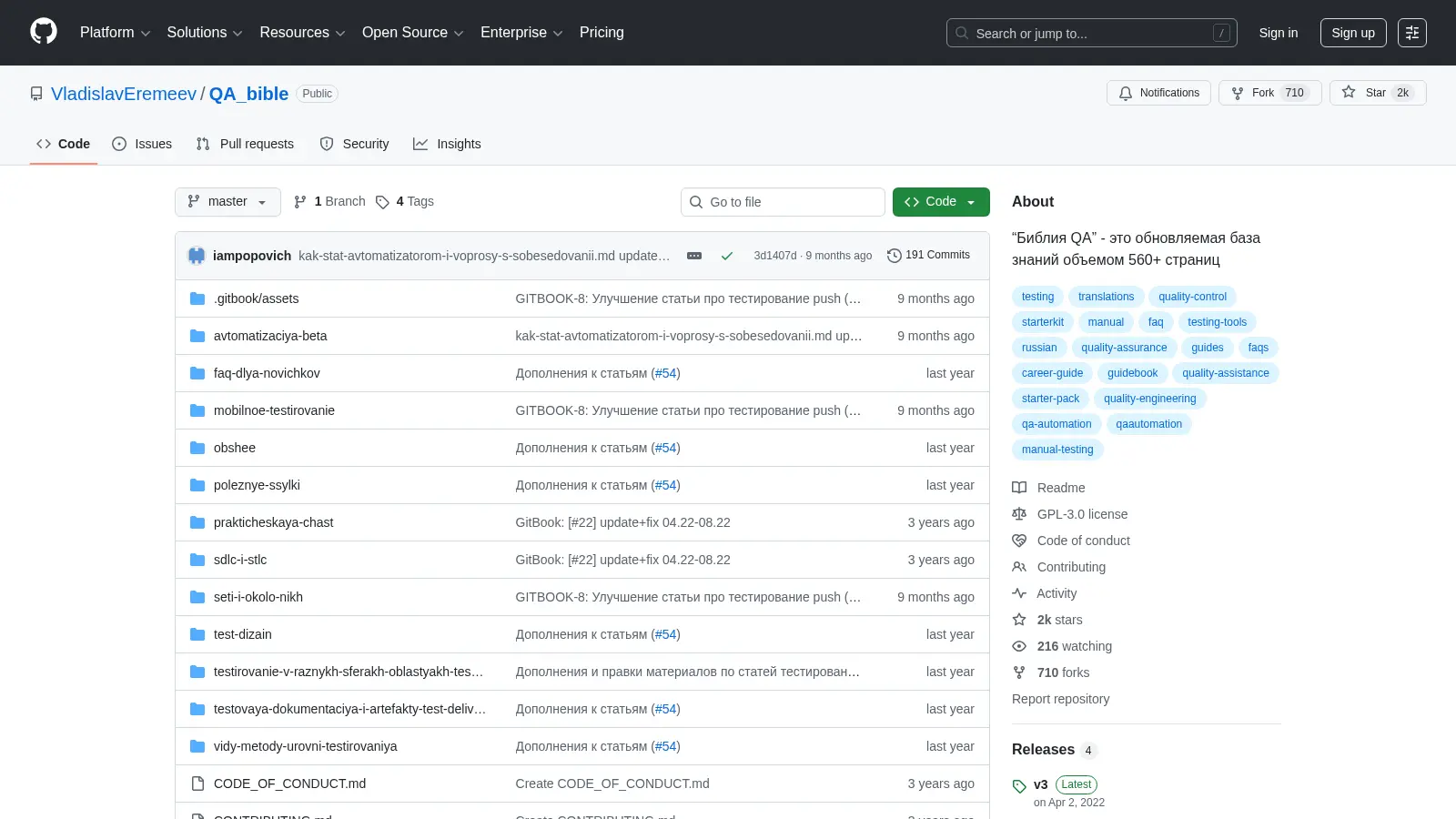Click the qa-automation topic tag

[x=1057, y=424]
